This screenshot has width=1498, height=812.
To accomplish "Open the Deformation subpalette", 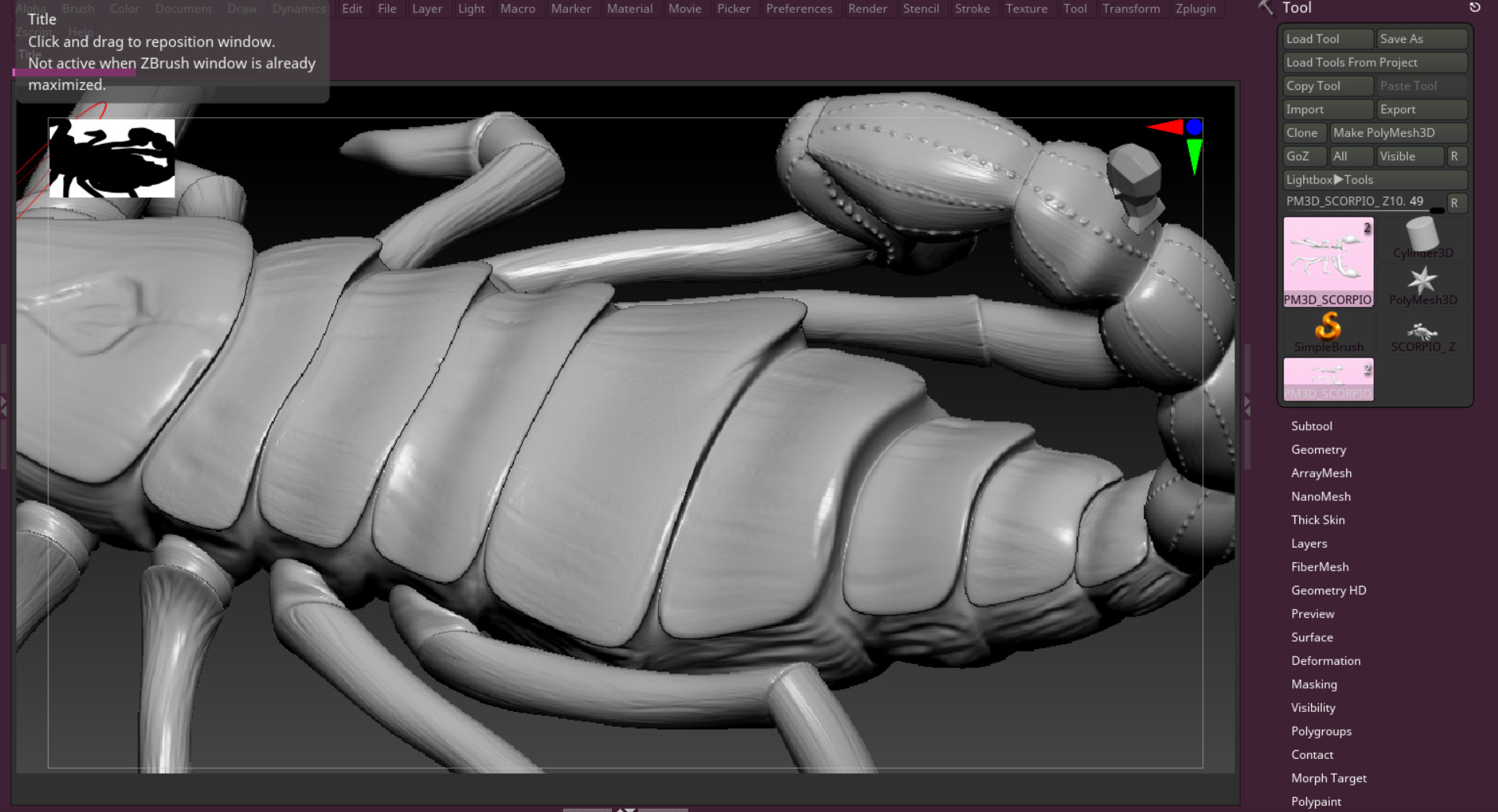I will [x=1326, y=661].
